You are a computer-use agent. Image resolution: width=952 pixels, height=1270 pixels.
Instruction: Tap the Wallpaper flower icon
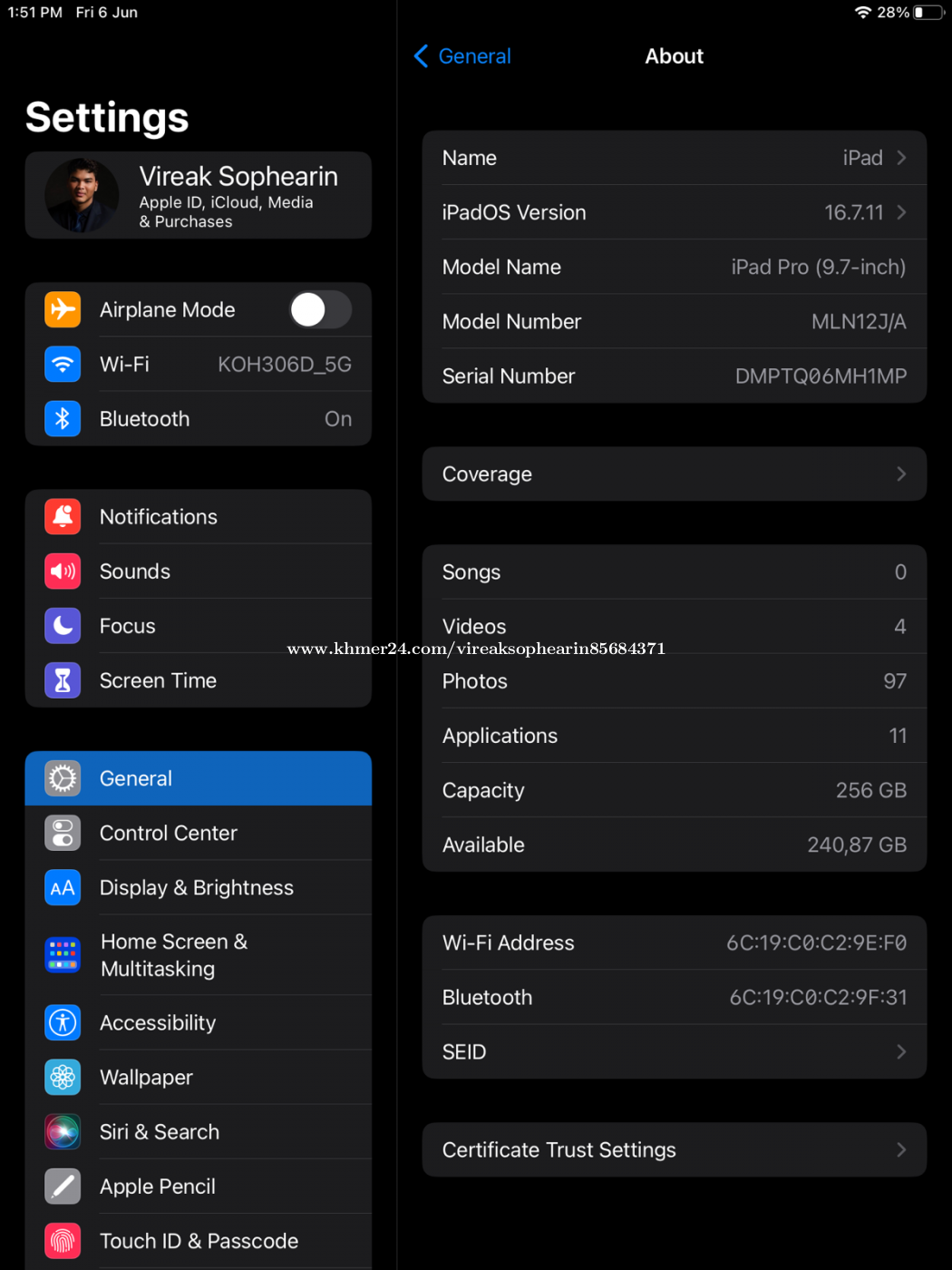[x=63, y=1077]
